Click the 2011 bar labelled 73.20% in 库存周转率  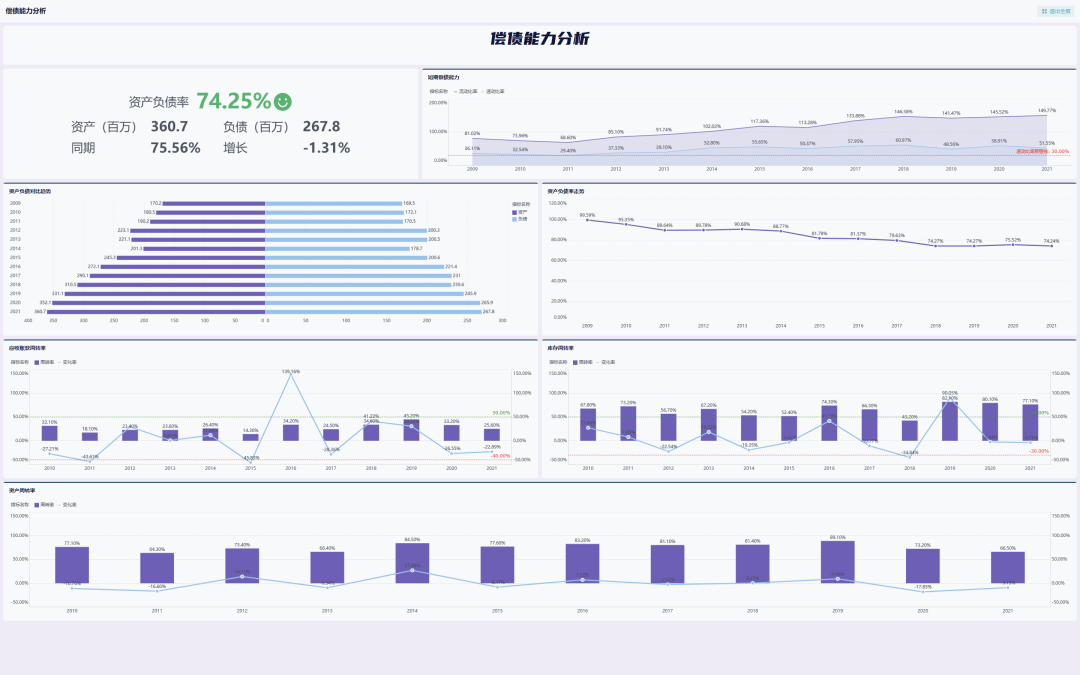point(628,424)
